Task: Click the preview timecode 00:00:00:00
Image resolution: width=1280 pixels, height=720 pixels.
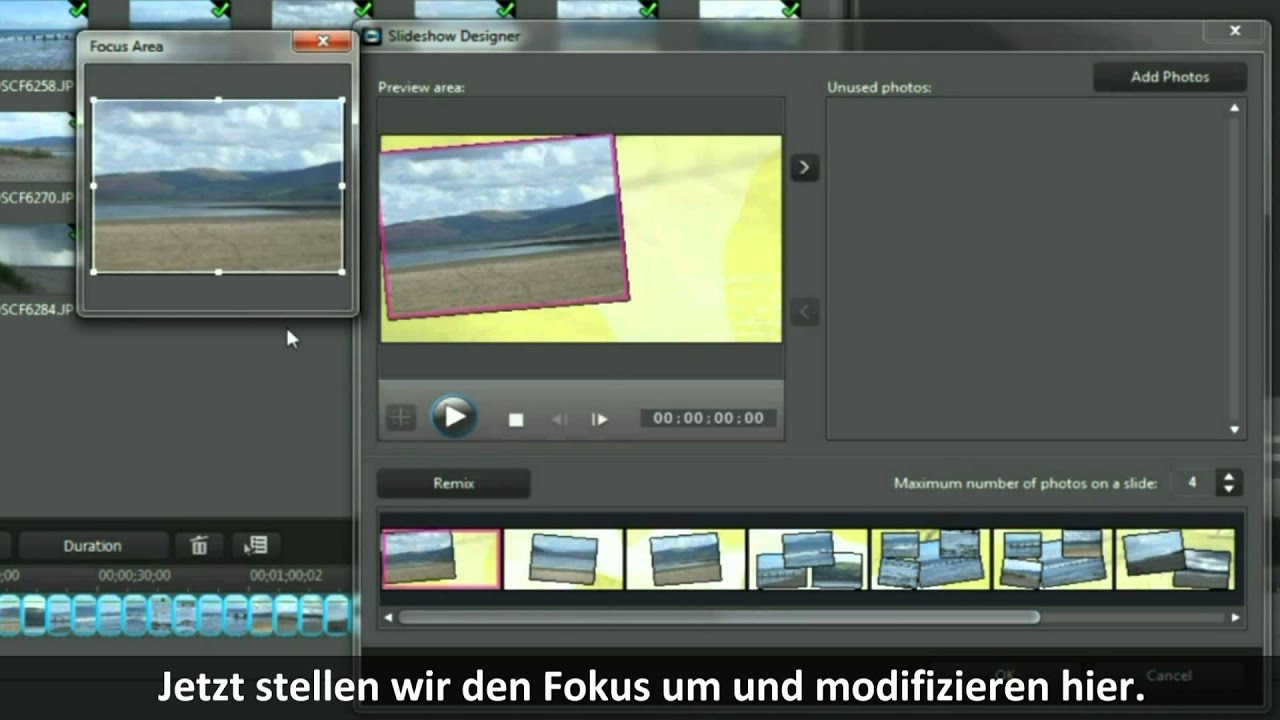Action: 708,418
